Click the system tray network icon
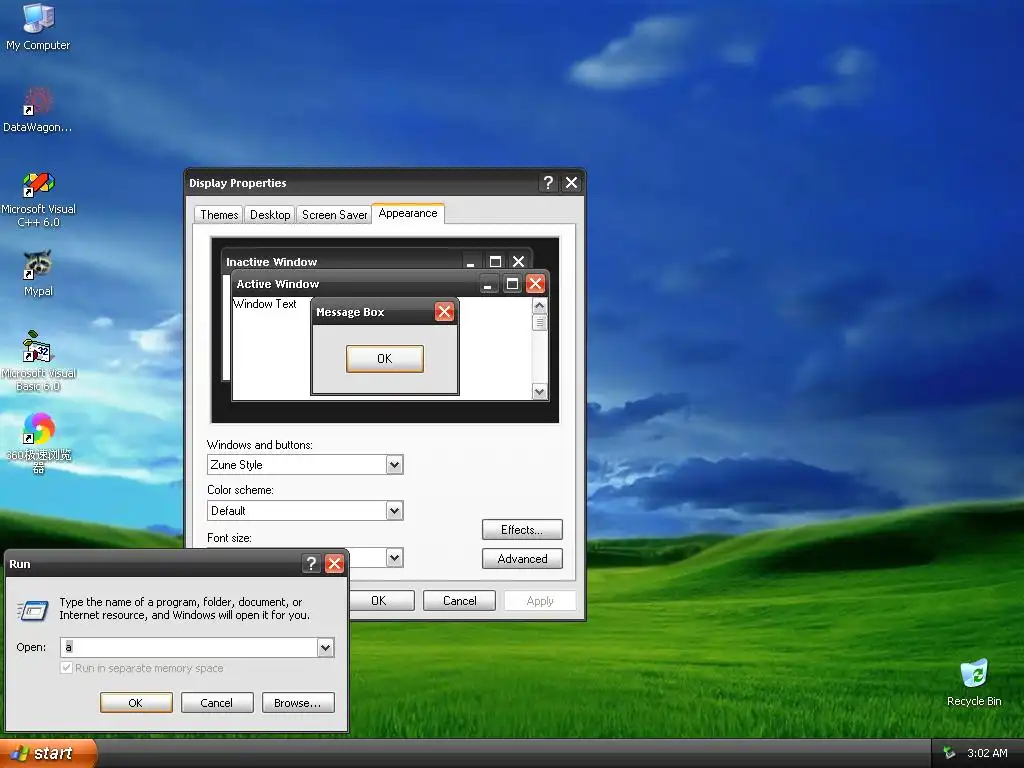The width and height of the screenshot is (1024, 768). 949,753
